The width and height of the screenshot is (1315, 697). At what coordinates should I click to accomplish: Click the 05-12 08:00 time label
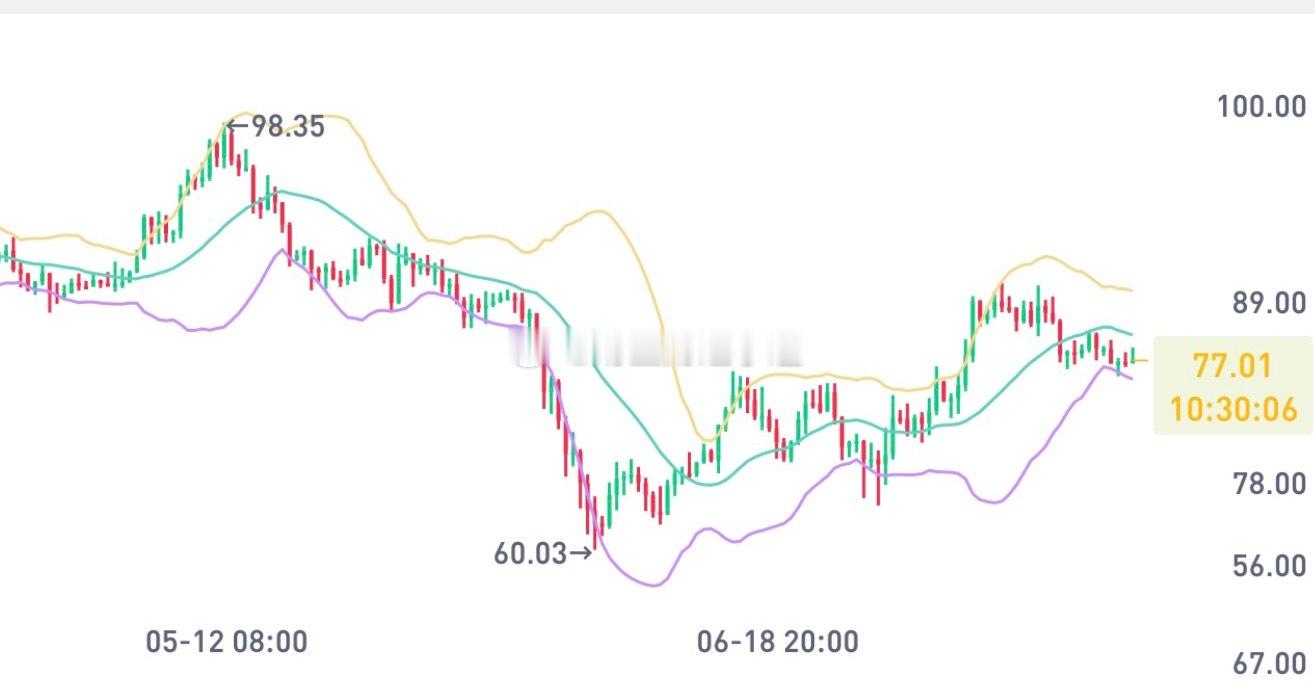pyautogui.click(x=227, y=642)
